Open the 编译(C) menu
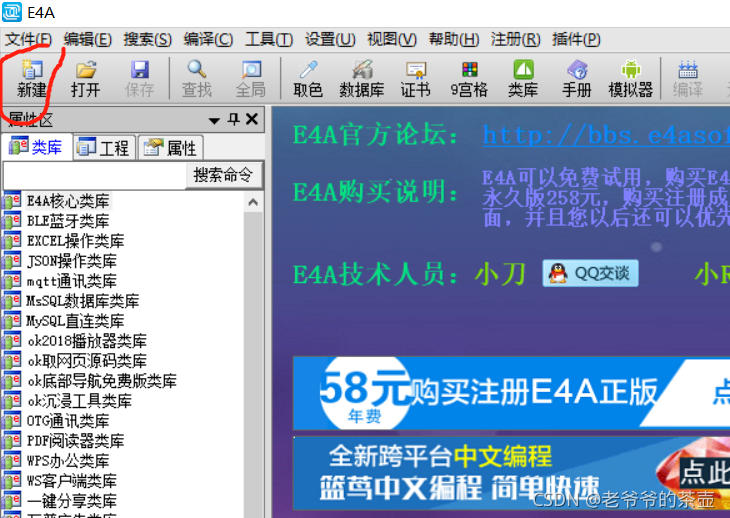 (x=208, y=39)
